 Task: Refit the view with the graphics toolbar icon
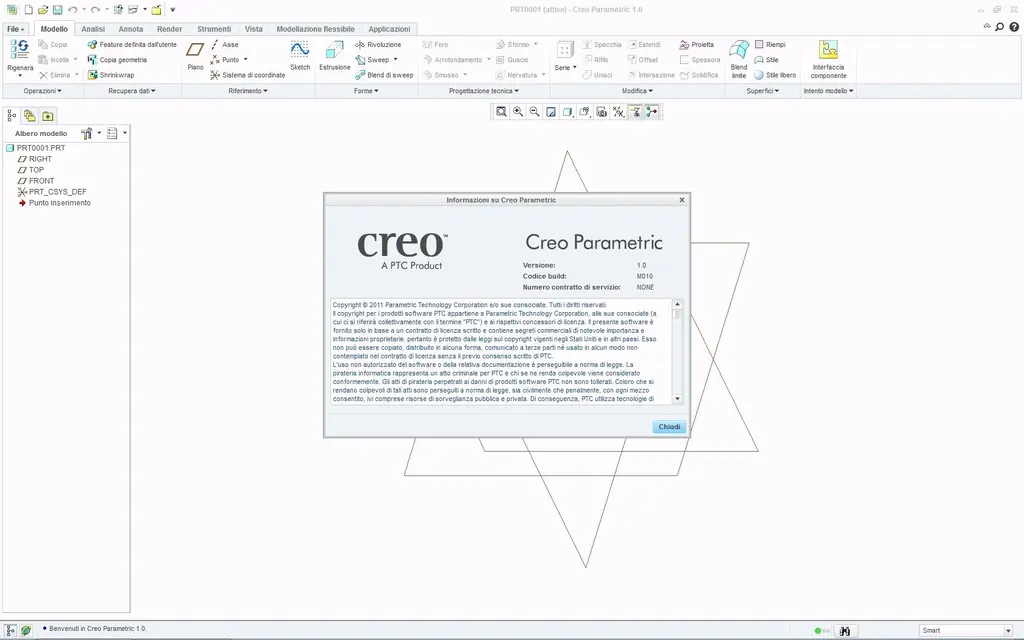[x=501, y=112]
